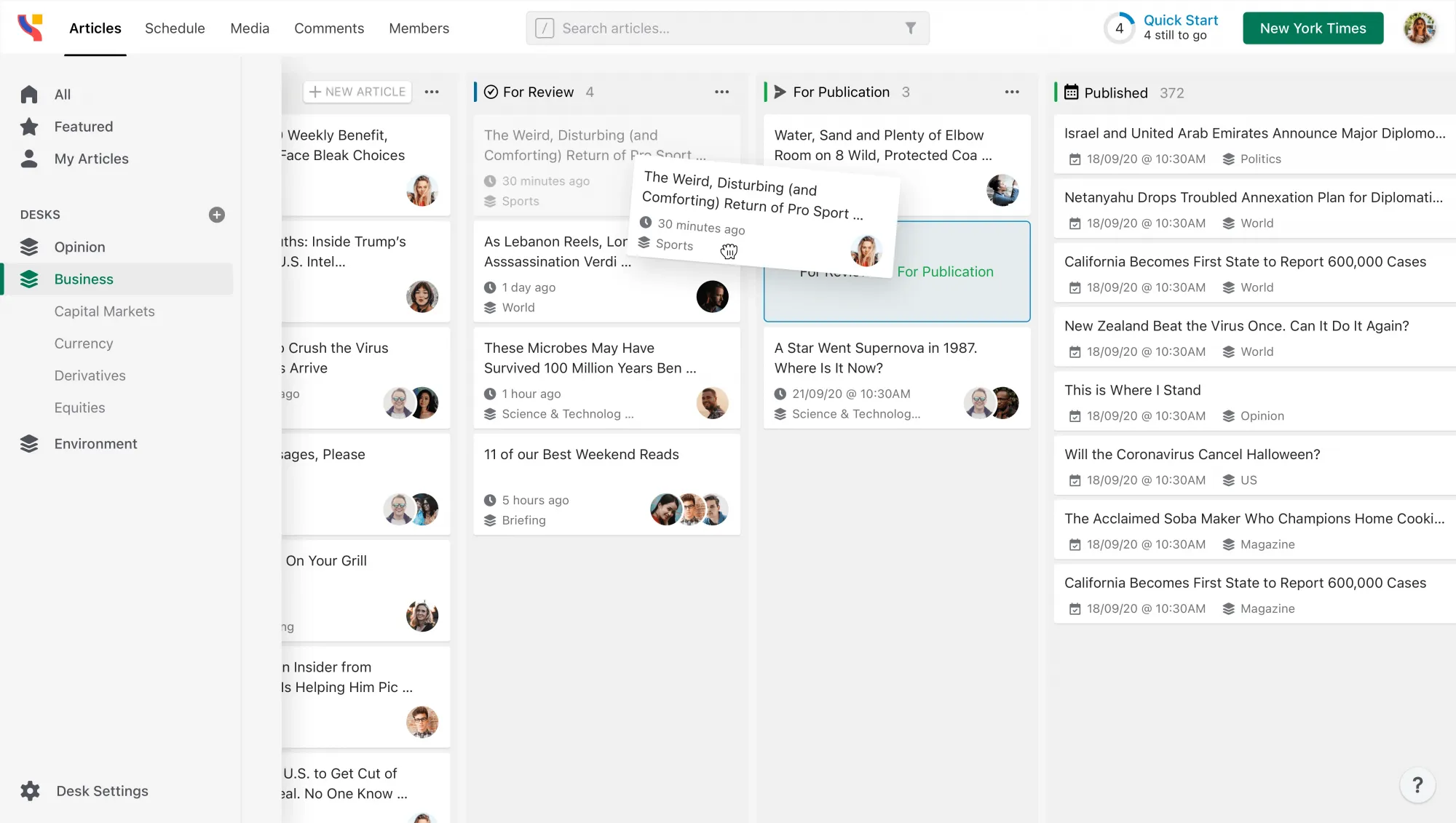This screenshot has width=1456, height=823.
Task: Click the Published calendar icon
Action: [1072, 92]
